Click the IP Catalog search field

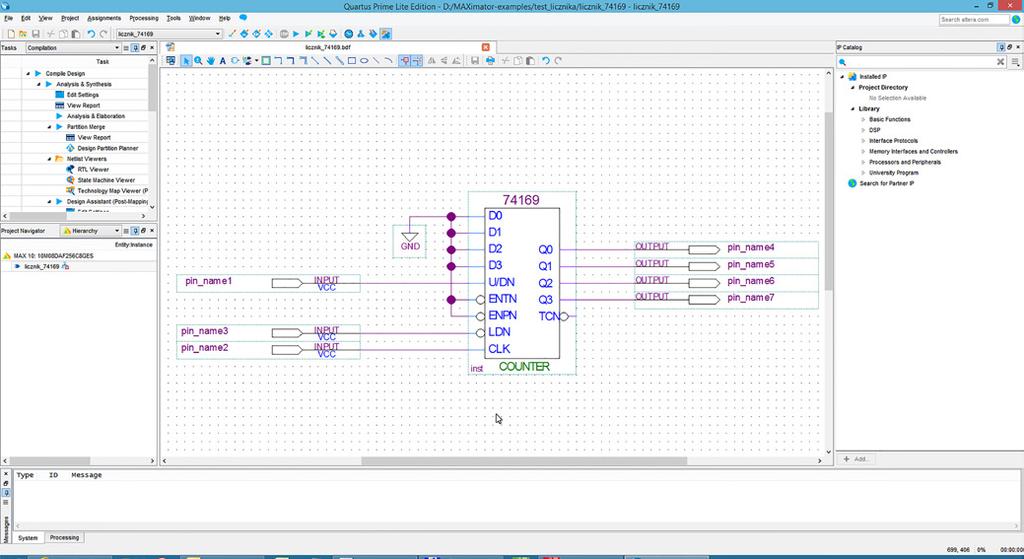pyautogui.click(x=921, y=62)
